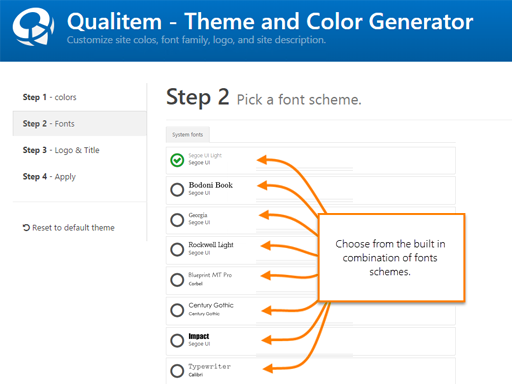Click the reset arrow icon beside Reset to default theme
This screenshot has height=384, width=512.
coord(26,228)
